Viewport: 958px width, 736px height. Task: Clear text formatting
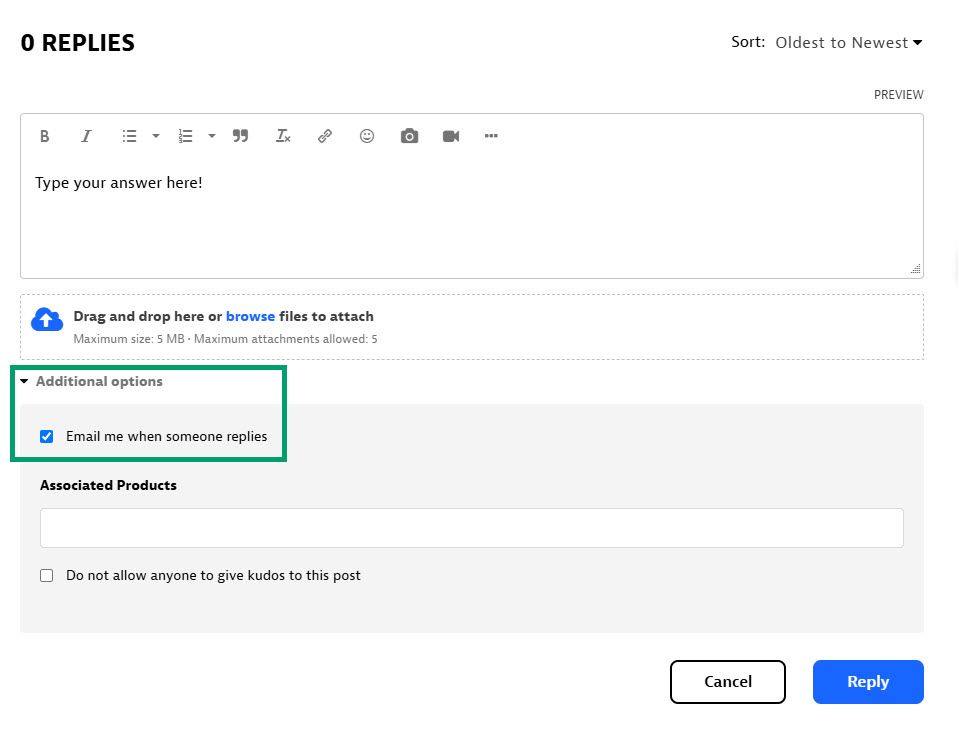click(283, 136)
